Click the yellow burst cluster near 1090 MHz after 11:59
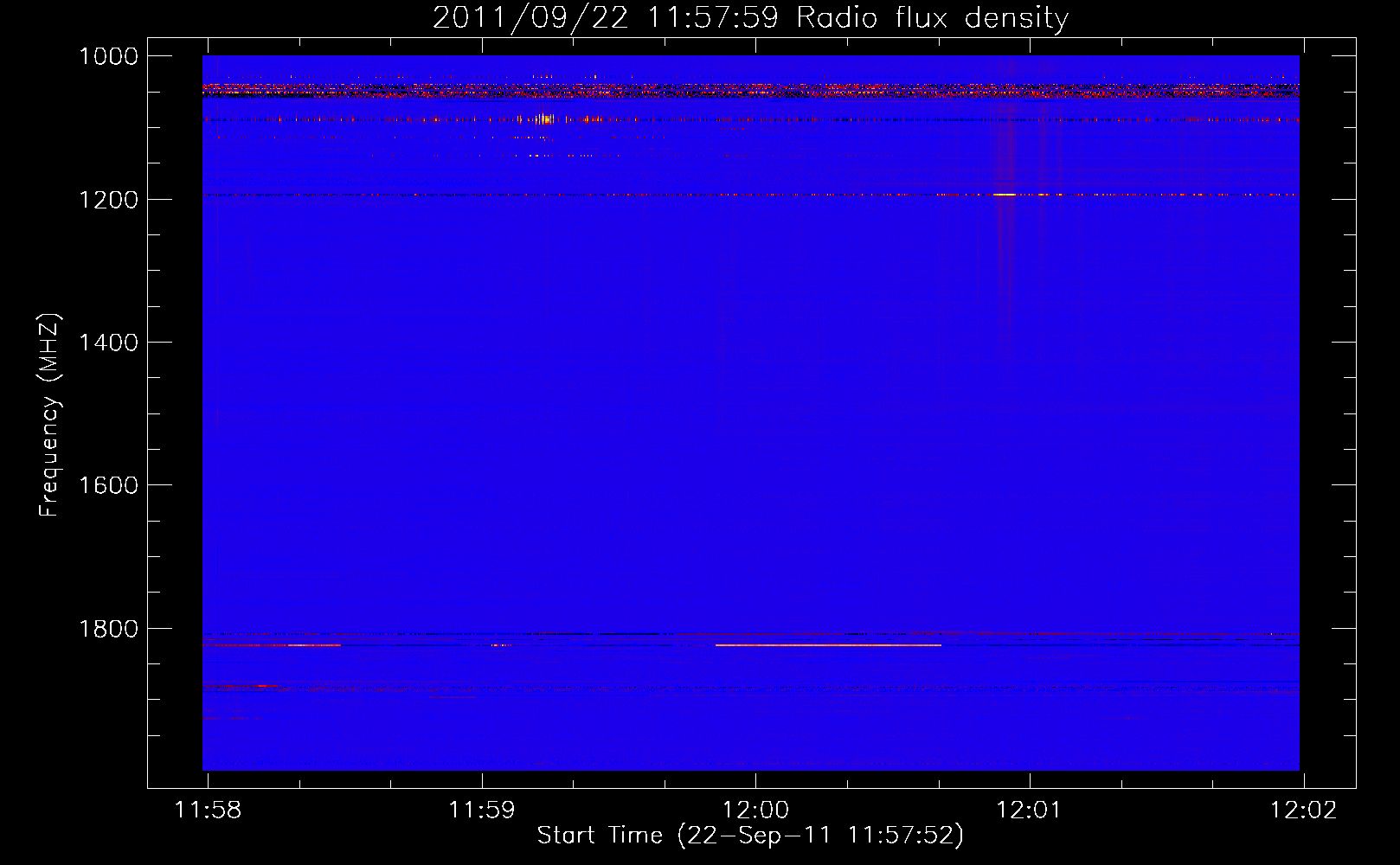 (544, 119)
